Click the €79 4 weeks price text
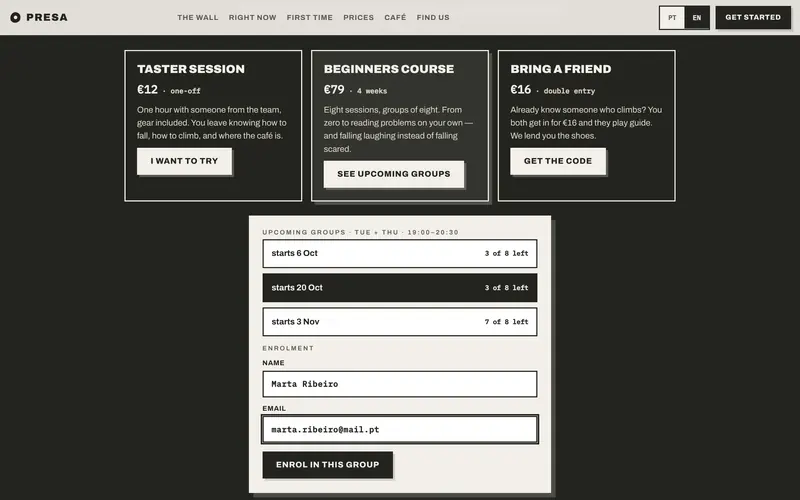Image resolution: width=800 pixels, height=500 pixels. pos(355,90)
